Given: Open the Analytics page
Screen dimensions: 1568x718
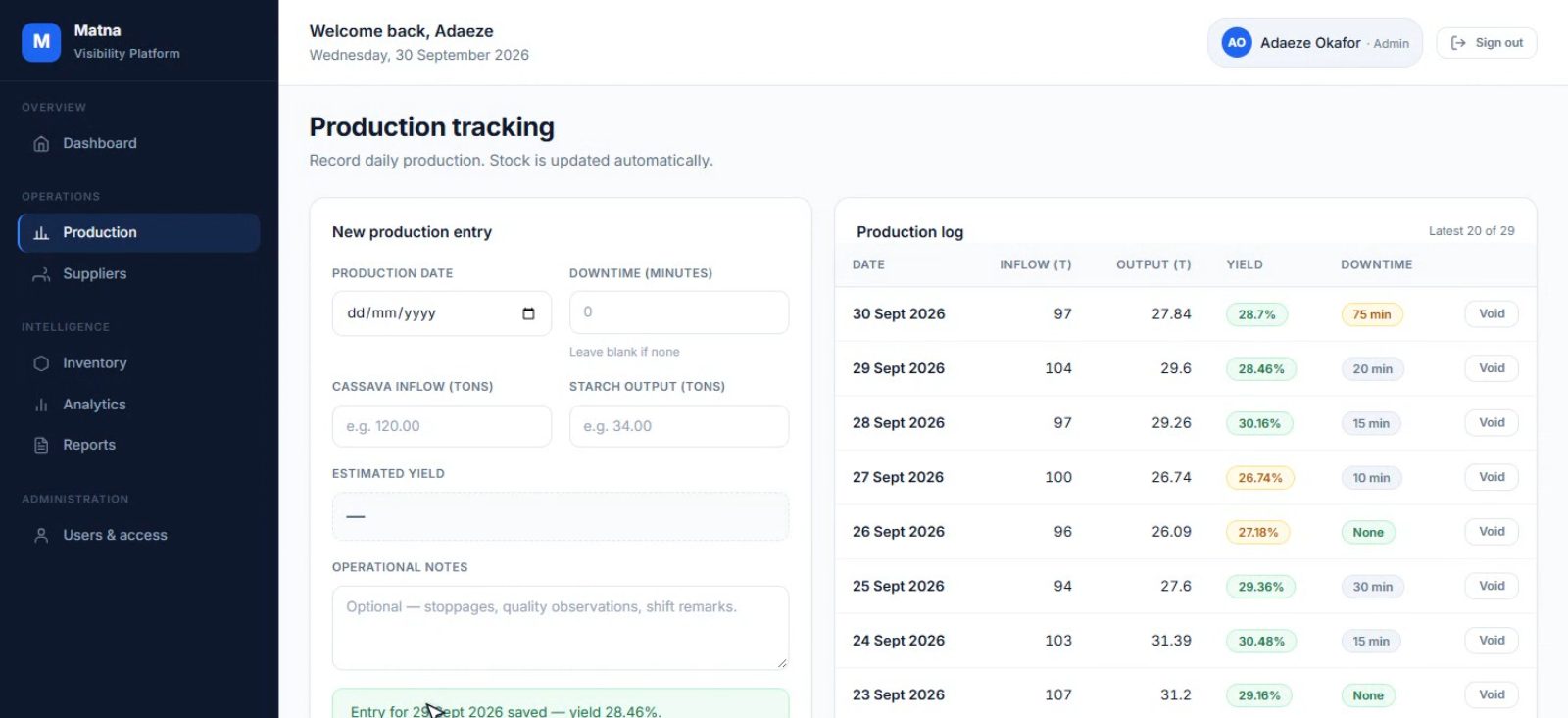Looking at the screenshot, I should click(138, 405).
